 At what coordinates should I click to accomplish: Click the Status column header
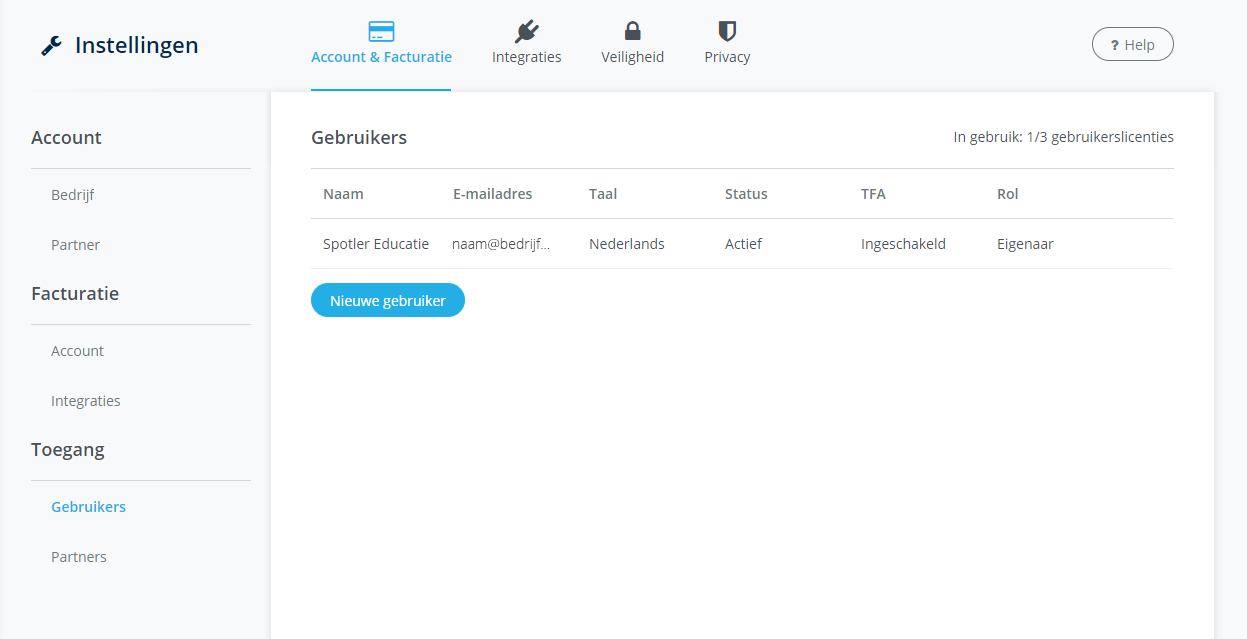click(746, 194)
